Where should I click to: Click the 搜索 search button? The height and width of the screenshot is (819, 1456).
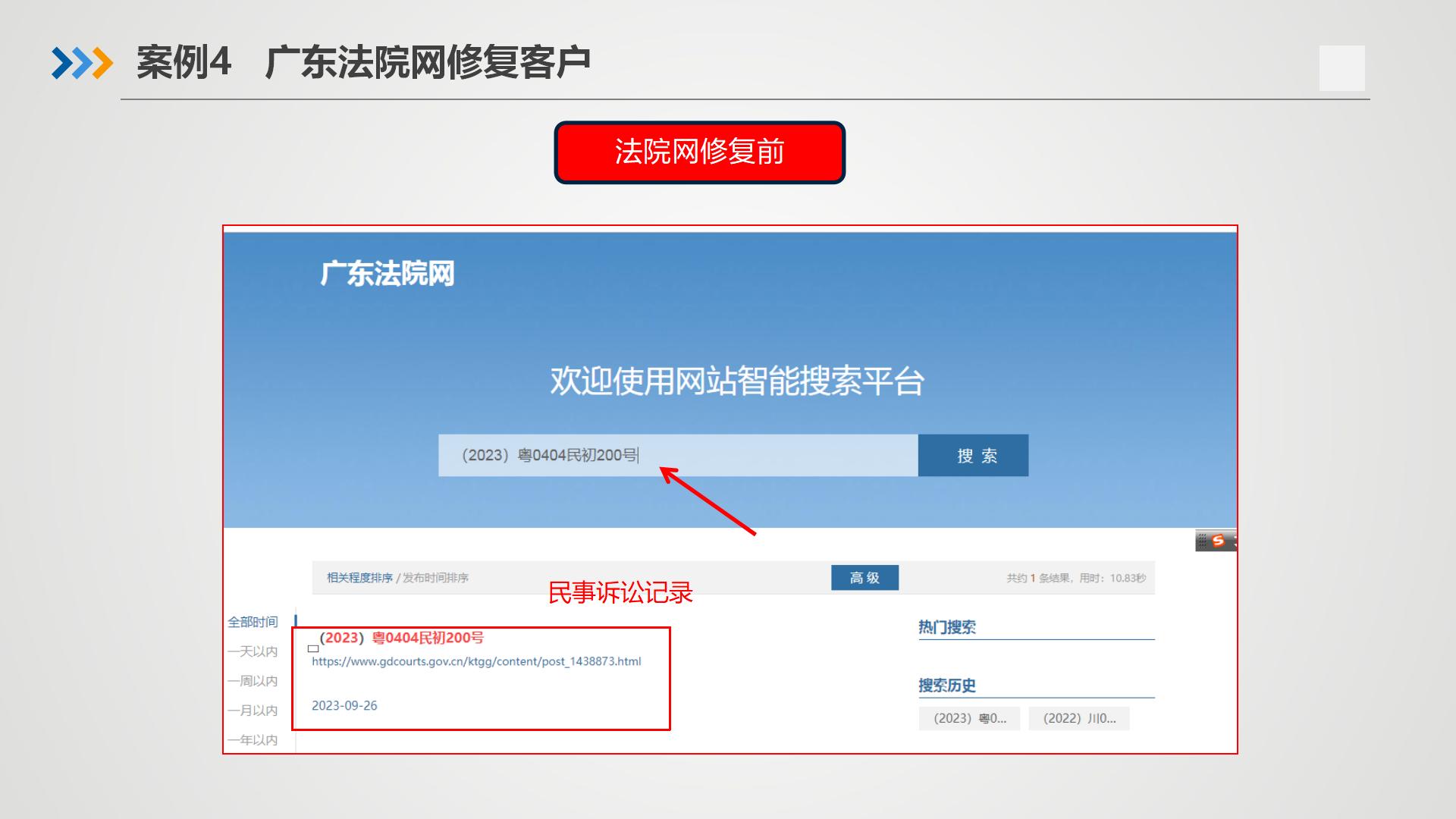(x=973, y=455)
